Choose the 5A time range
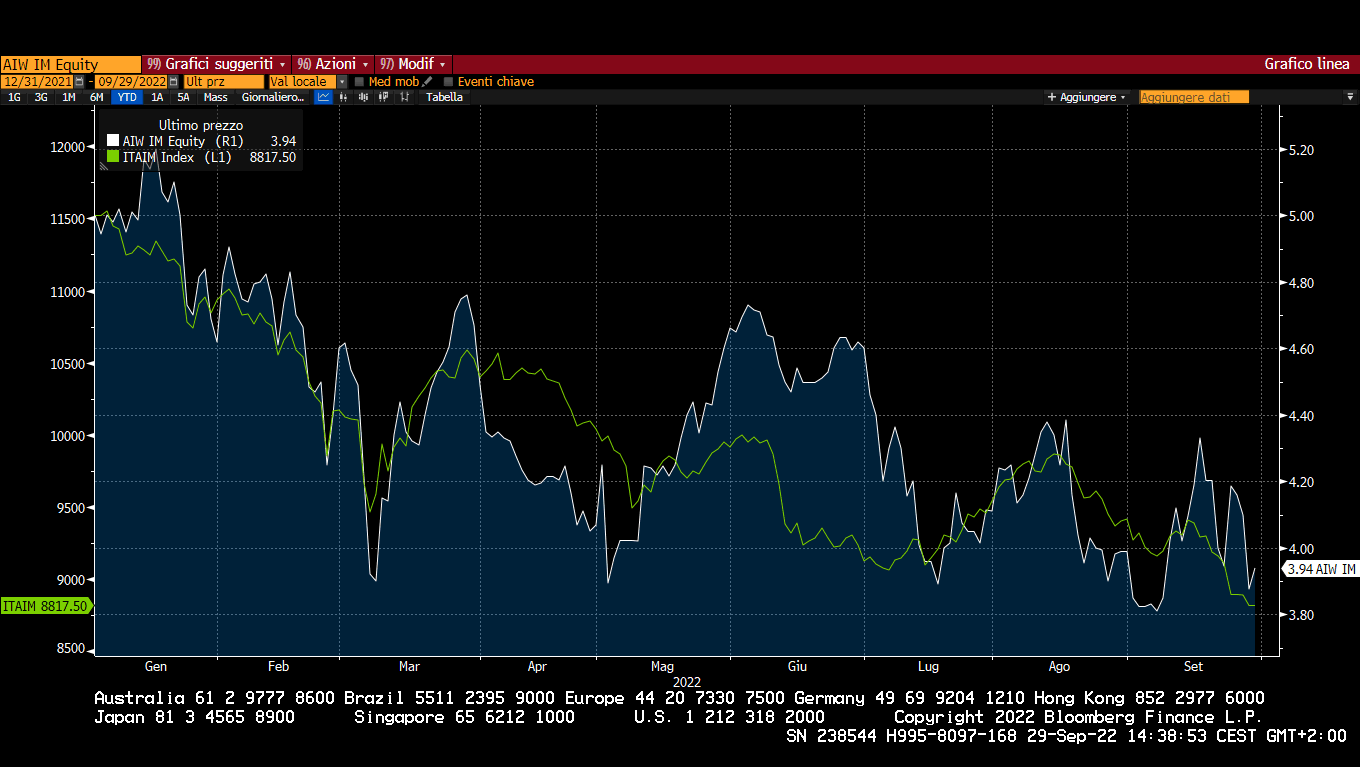Image resolution: width=1360 pixels, height=767 pixels. pos(183,97)
